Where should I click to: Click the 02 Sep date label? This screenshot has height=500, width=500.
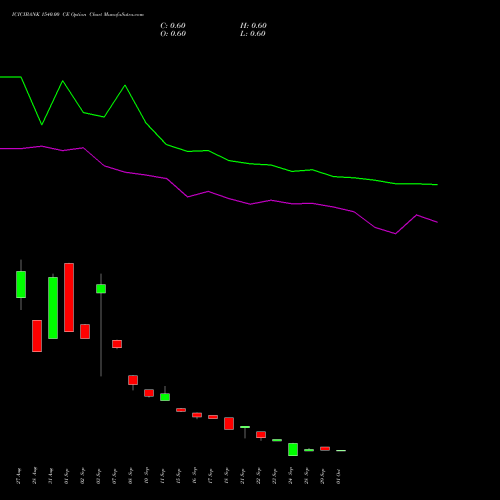tap(83, 476)
